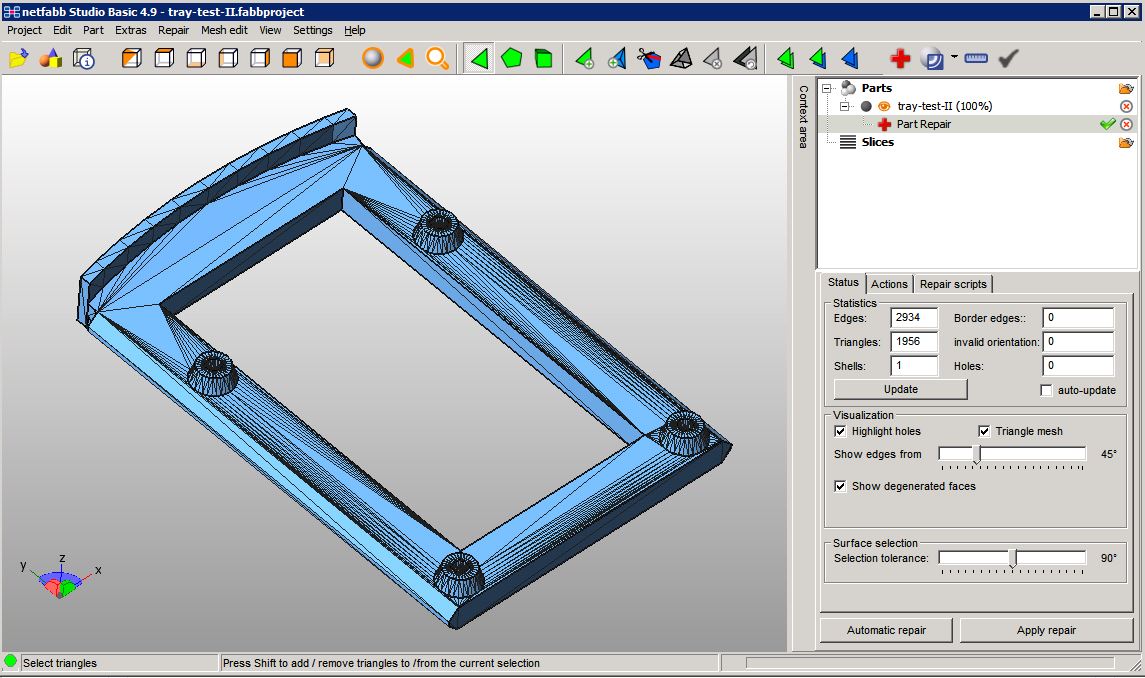Open the part information icon
Image resolution: width=1145 pixels, height=678 pixels.
(86, 58)
